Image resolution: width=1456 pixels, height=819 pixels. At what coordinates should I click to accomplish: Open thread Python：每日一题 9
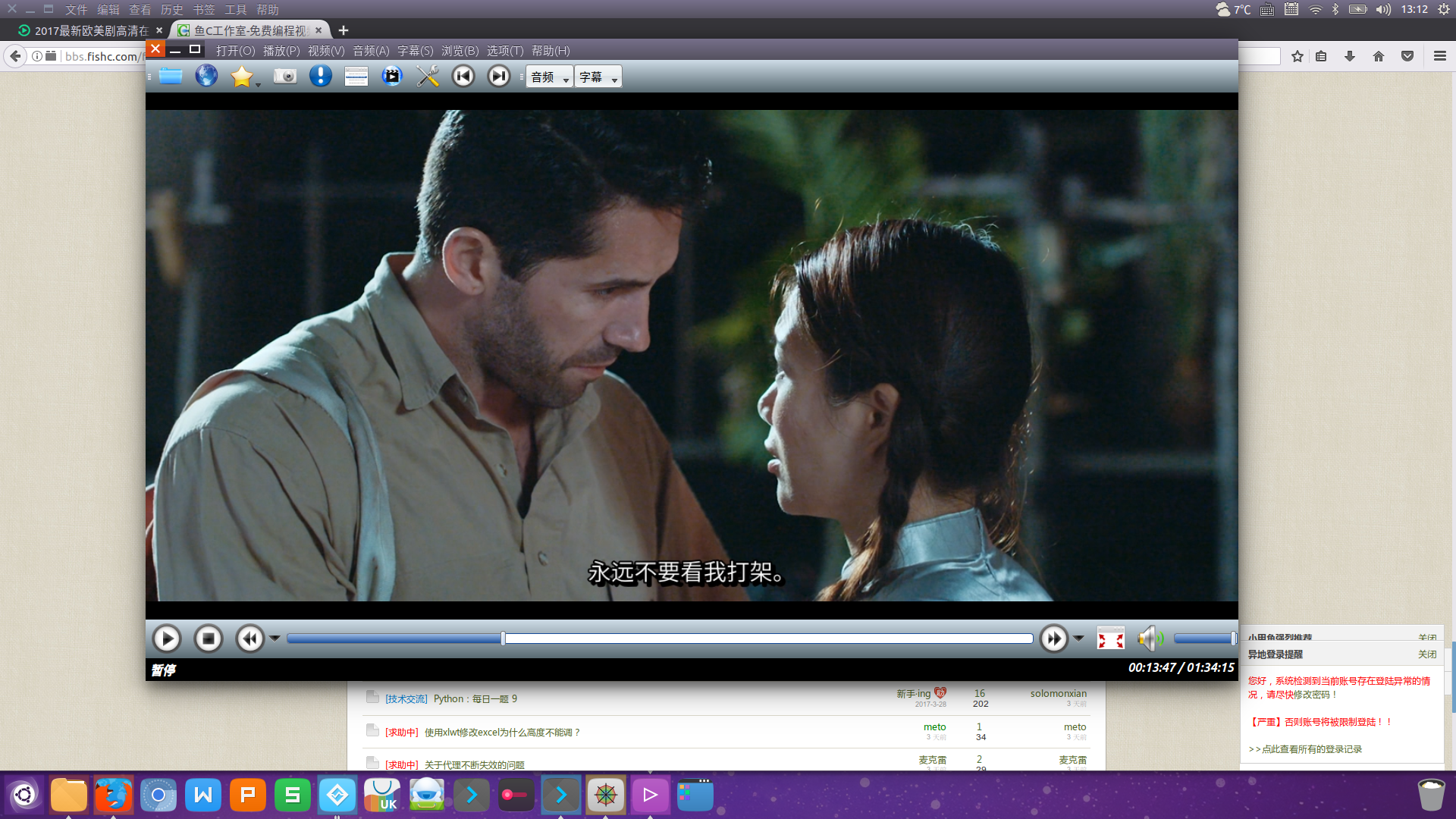coord(475,699)
